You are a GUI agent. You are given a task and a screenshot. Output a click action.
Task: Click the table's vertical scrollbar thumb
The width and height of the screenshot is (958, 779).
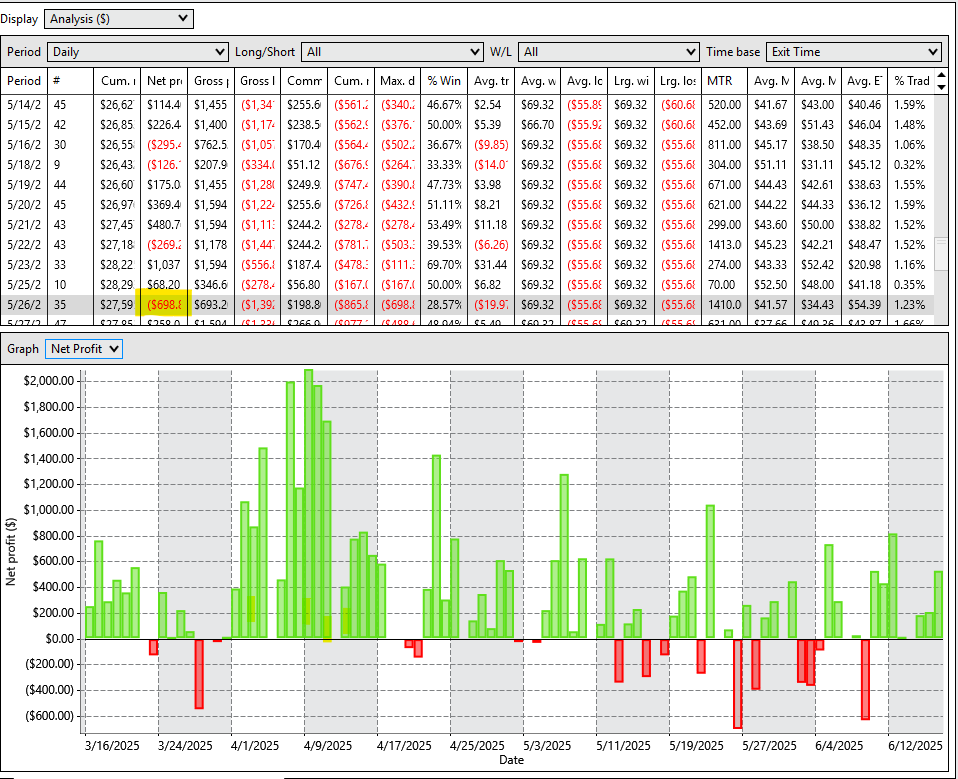[942, 254]
